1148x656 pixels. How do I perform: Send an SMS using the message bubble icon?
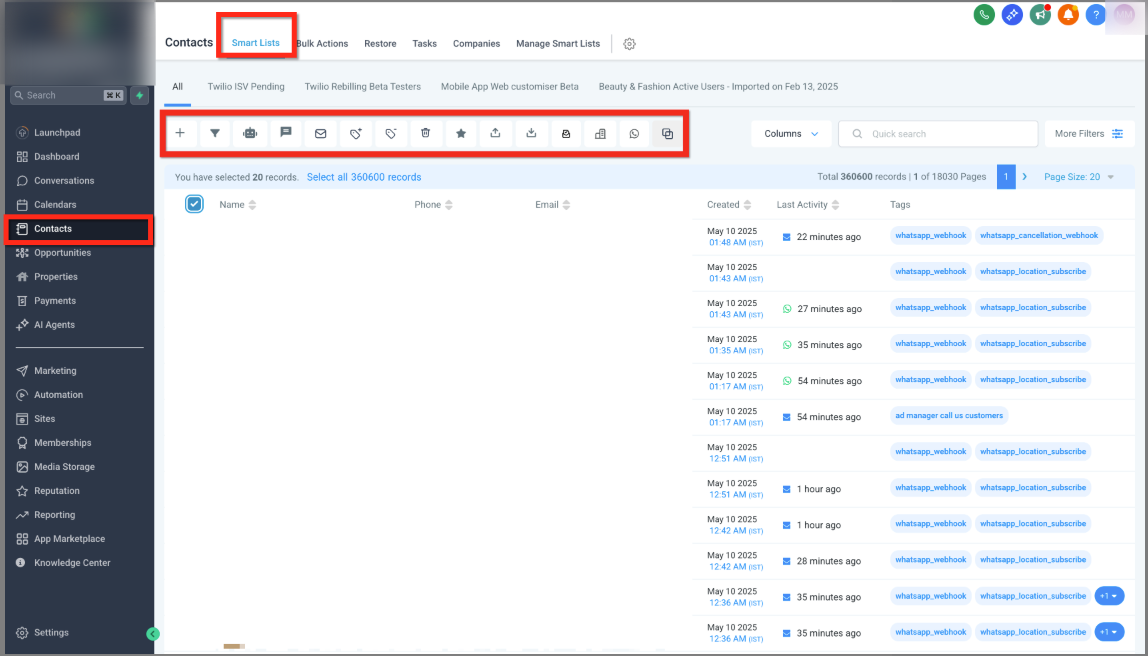pyautogui.click(x=285, y=133)
